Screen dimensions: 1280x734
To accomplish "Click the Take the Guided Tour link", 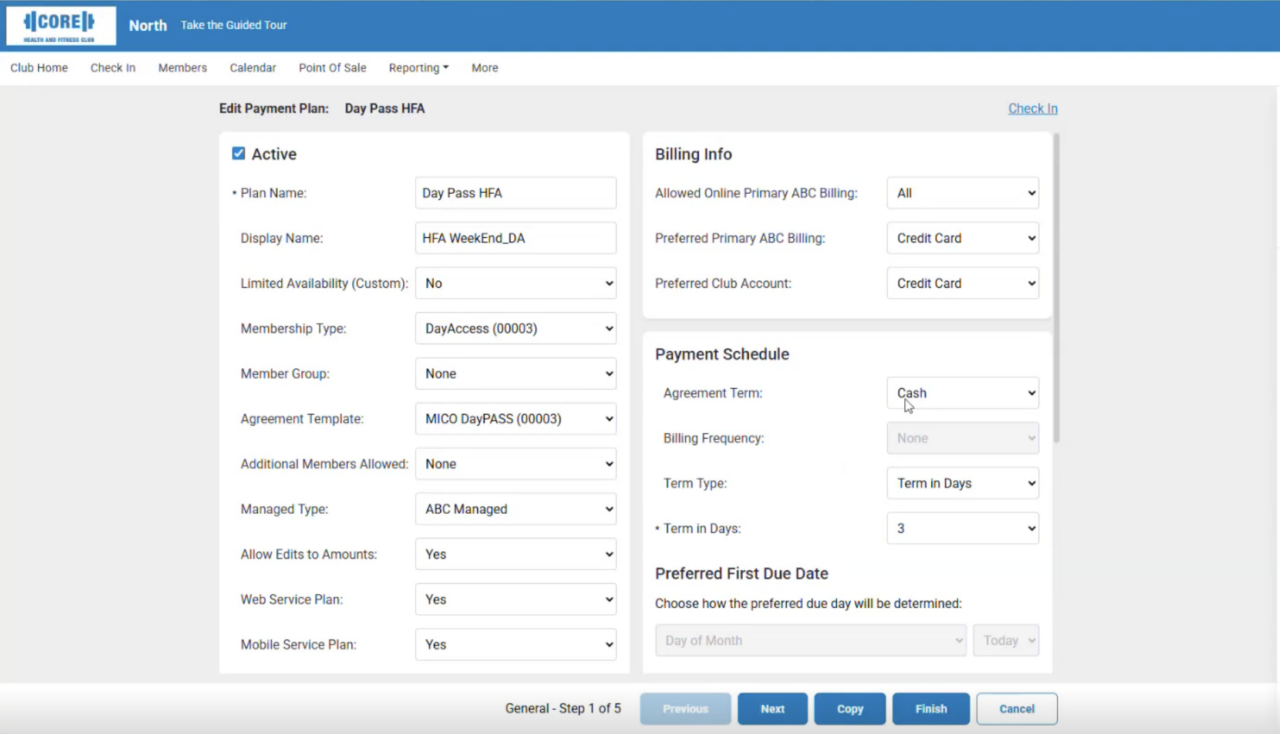I will tap(234, 25).
